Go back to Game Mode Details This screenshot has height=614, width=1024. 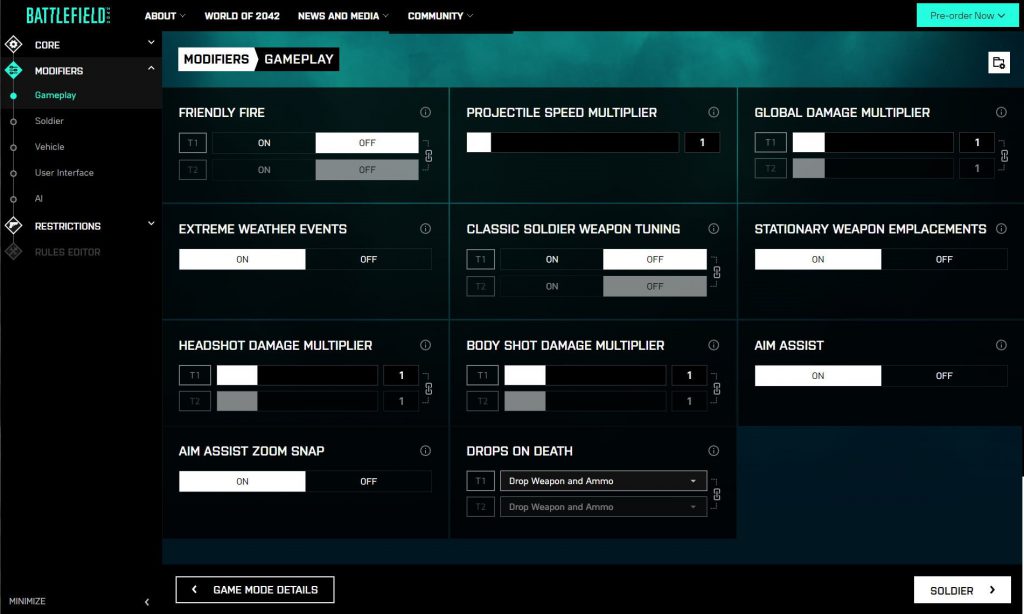point(255,590)
